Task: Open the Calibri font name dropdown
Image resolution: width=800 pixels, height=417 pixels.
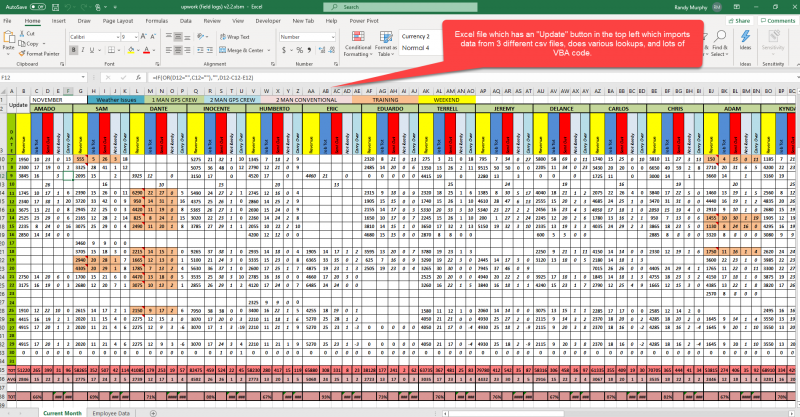Action: tap(120, 37)
